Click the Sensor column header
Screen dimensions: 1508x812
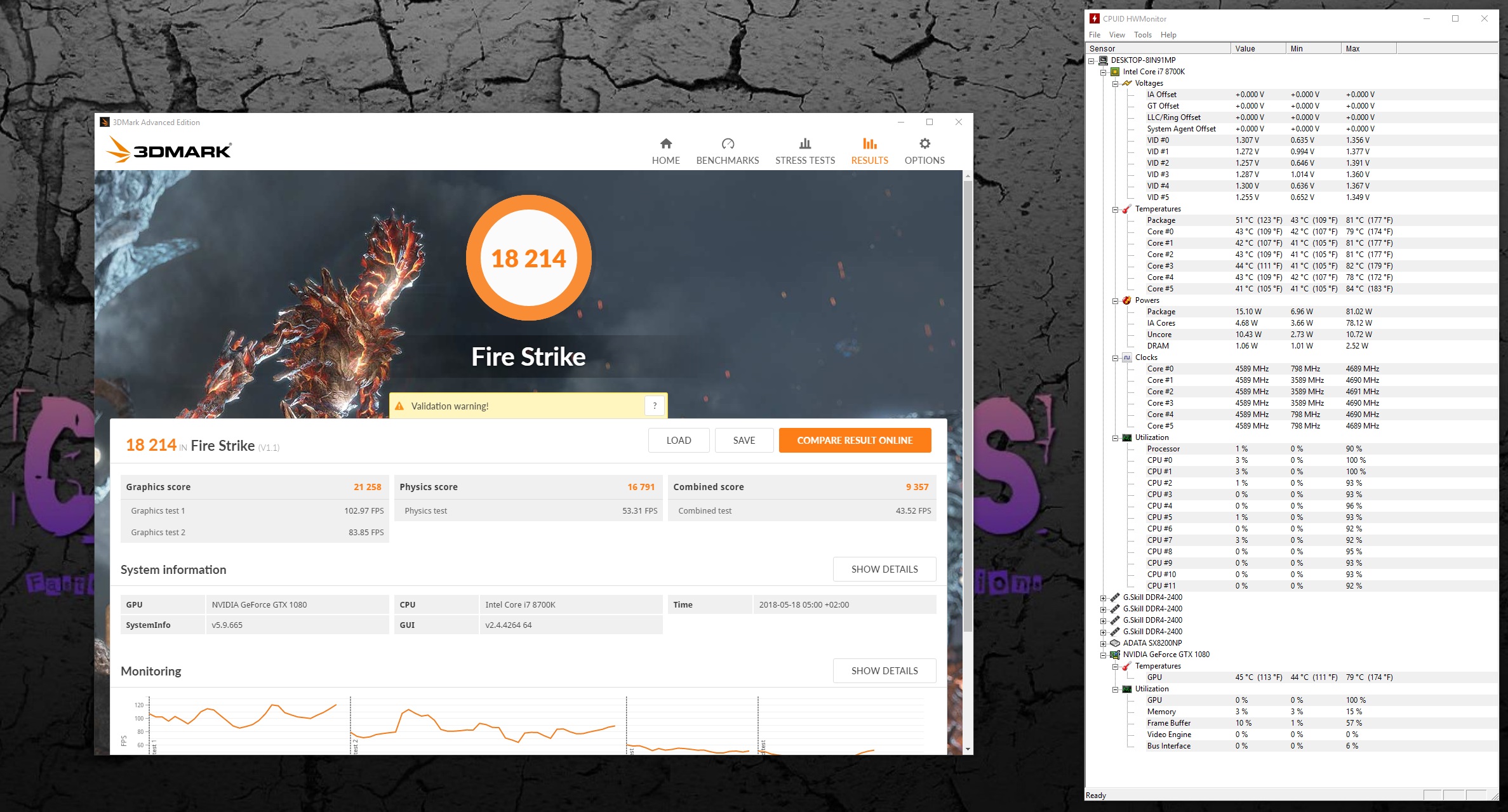[1158, 49]
